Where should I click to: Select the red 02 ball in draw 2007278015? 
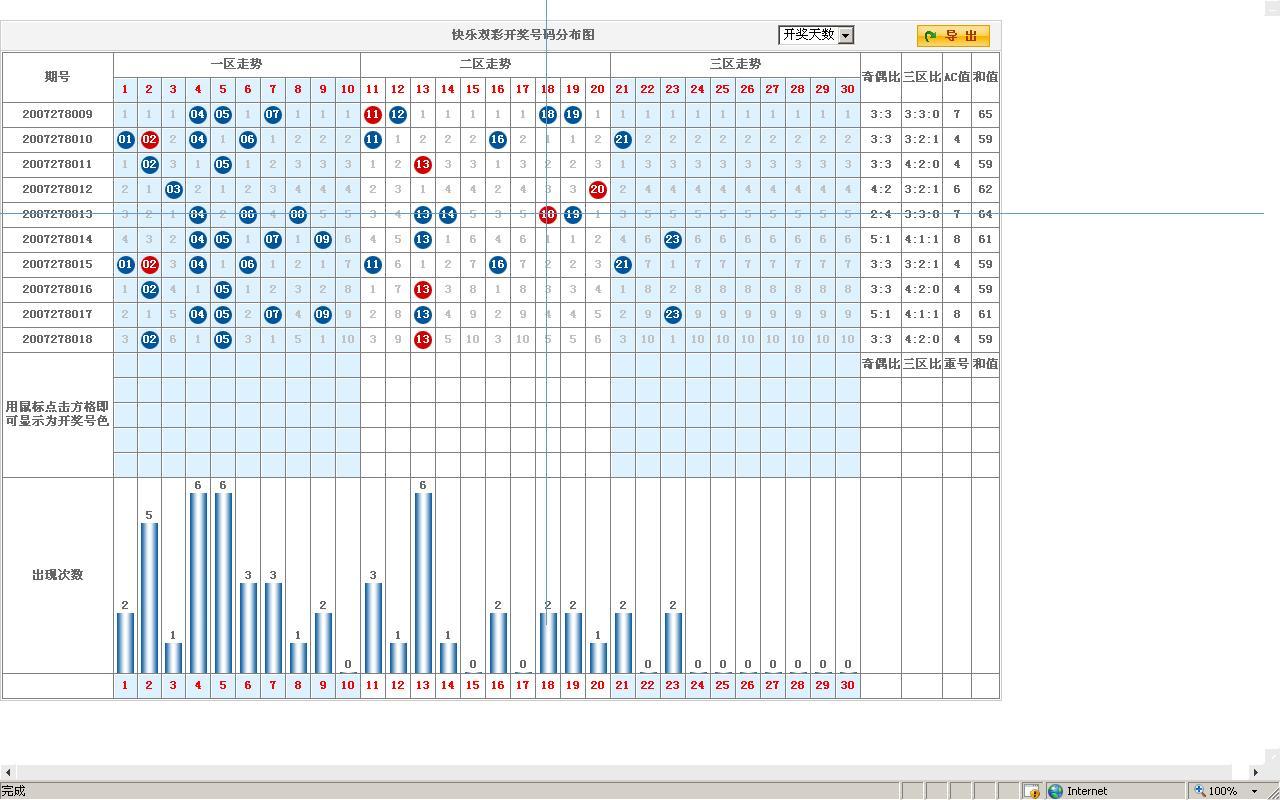(150, 265)
